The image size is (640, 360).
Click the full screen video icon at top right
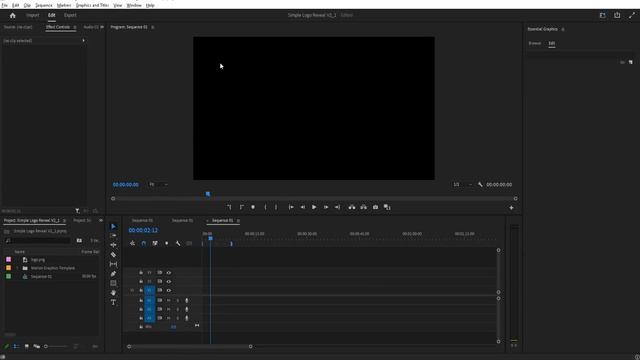point(632,15)
